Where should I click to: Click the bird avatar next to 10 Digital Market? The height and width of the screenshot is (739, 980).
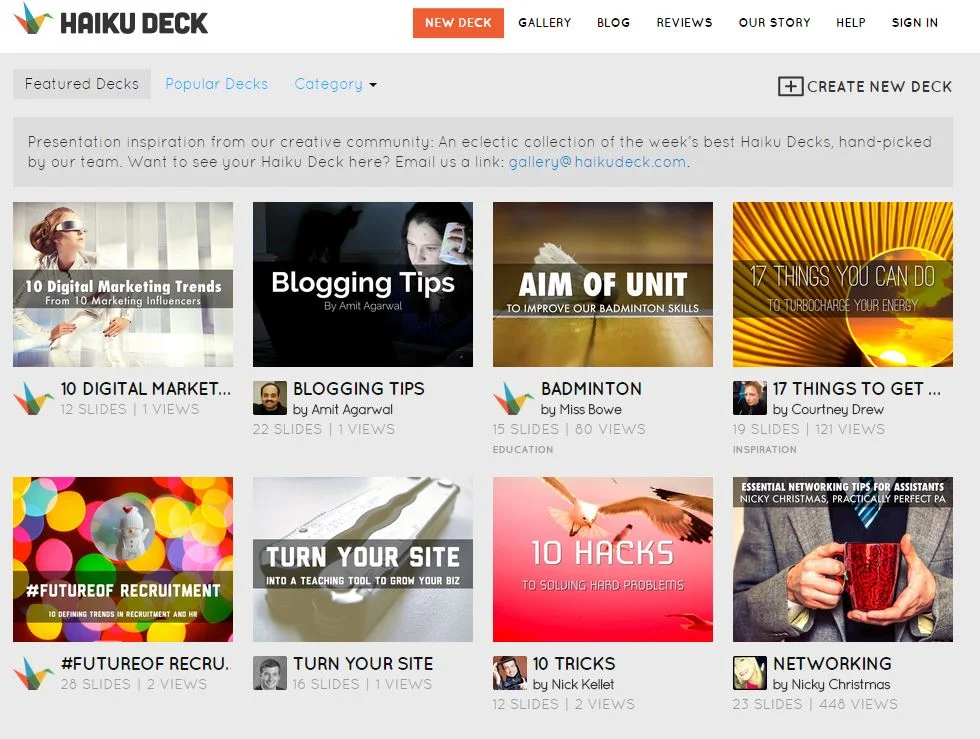click(33, 398)
